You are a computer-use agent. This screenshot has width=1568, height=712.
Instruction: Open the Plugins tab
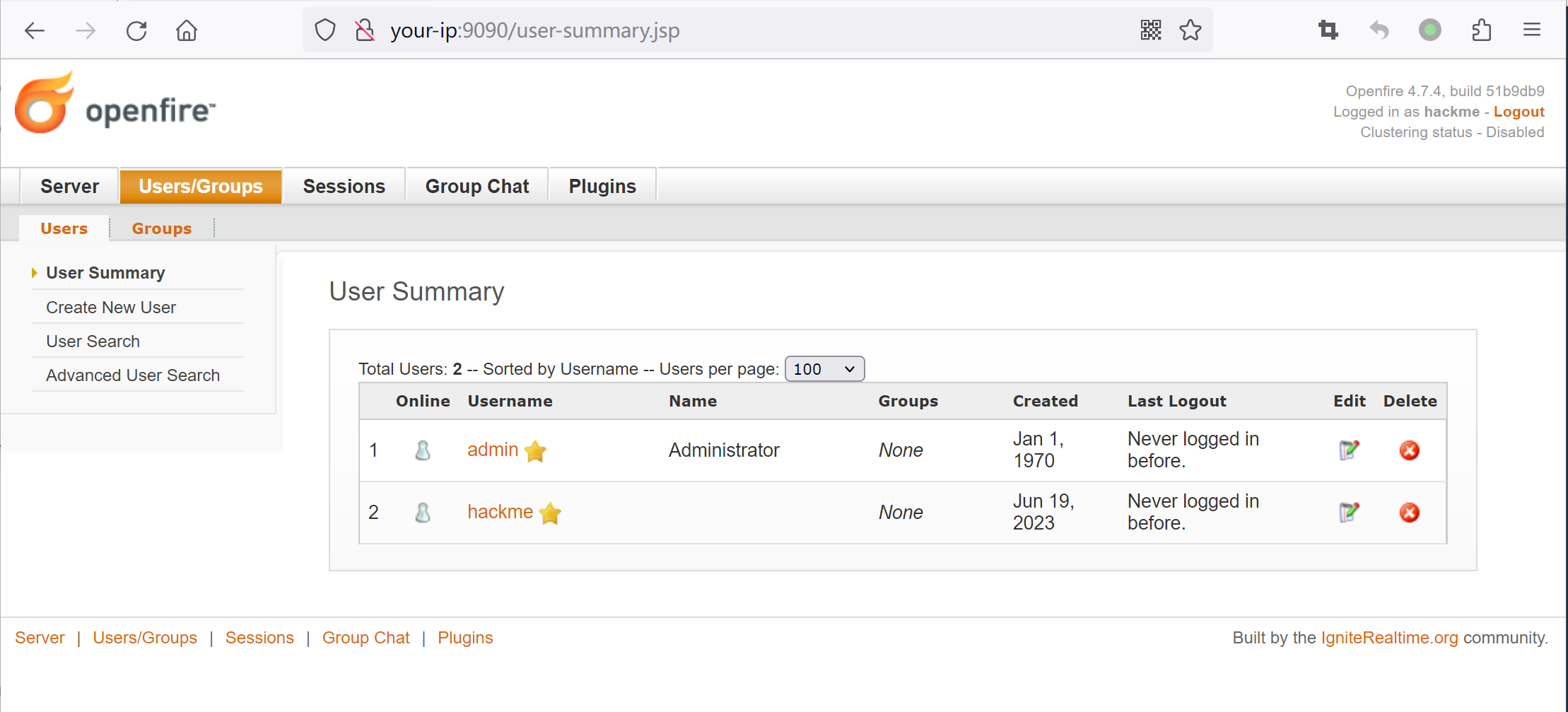[x=602, y=187]
